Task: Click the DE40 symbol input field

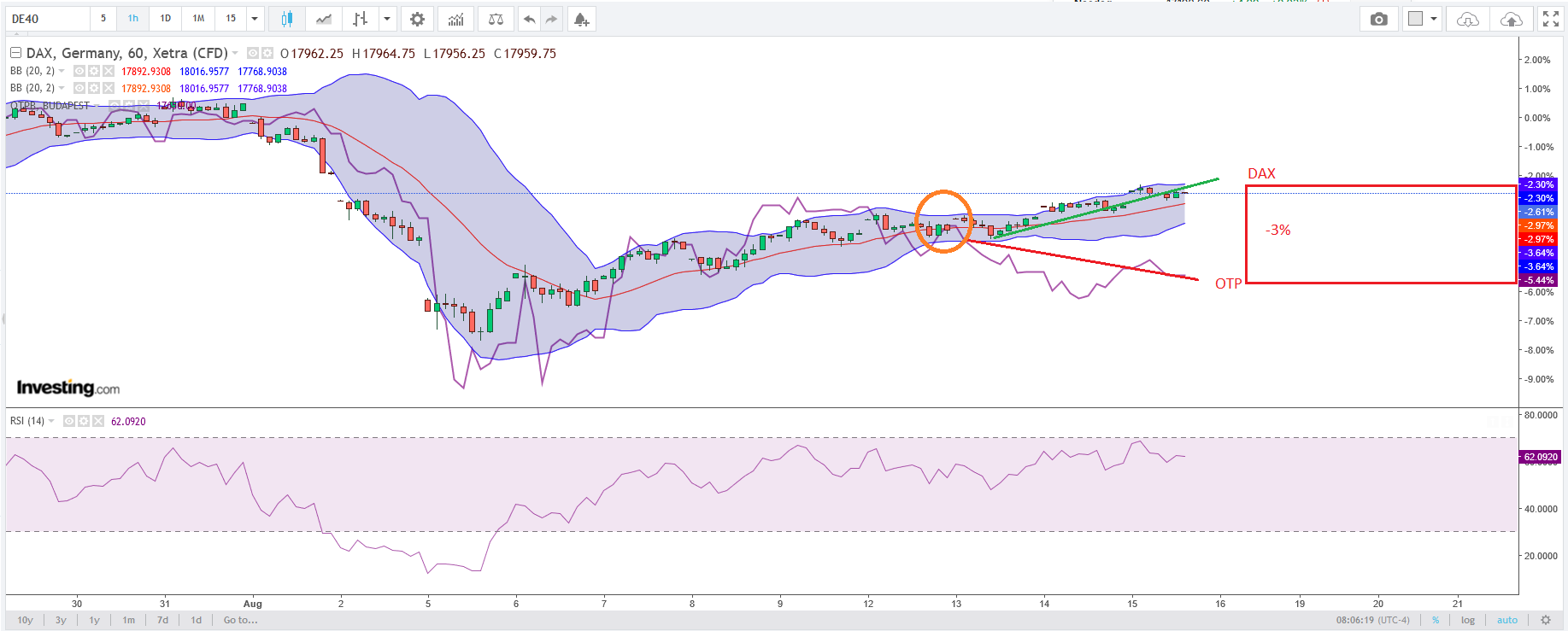Action: pos(47,19)
